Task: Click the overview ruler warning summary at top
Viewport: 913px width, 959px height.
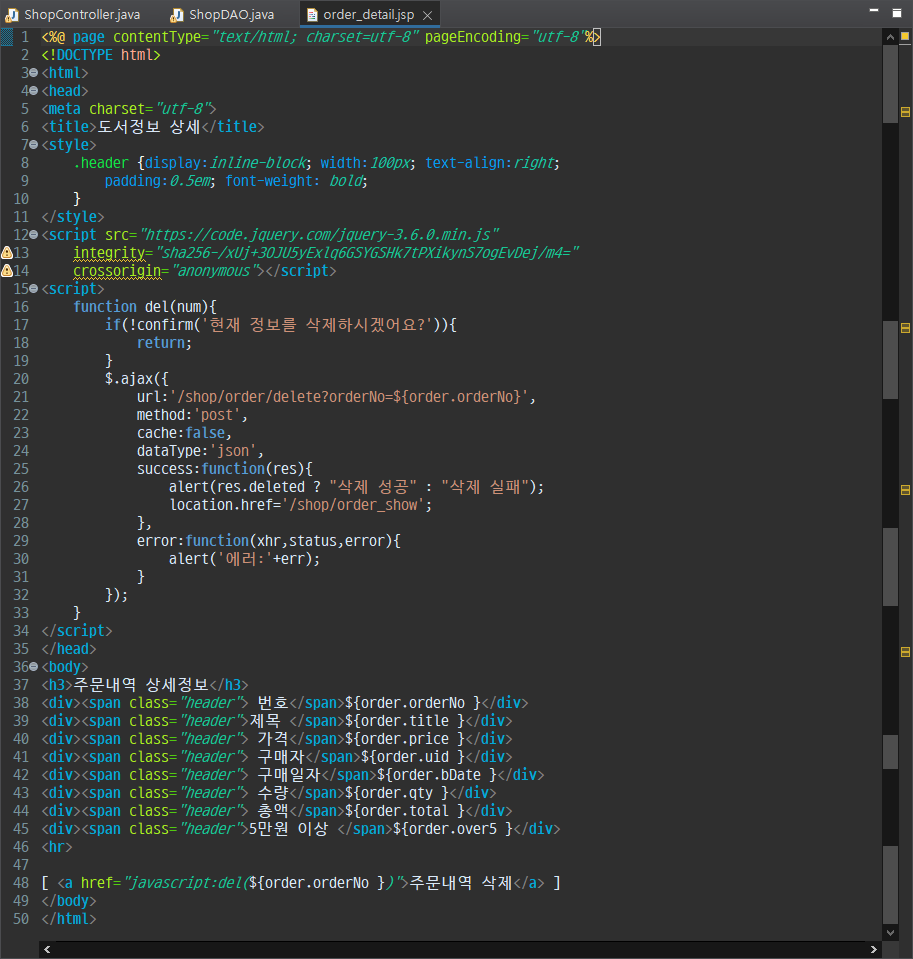Action: click(x=906, y=37)
